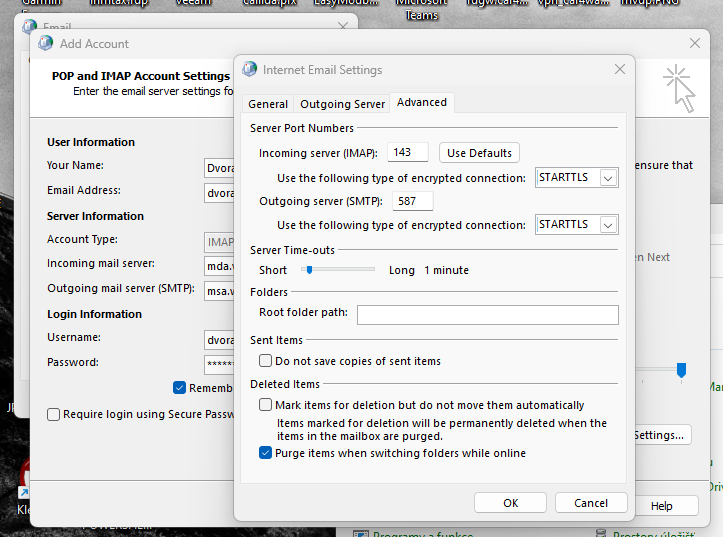
Task: Switch to the General tab
Action: tap(267, 104)
